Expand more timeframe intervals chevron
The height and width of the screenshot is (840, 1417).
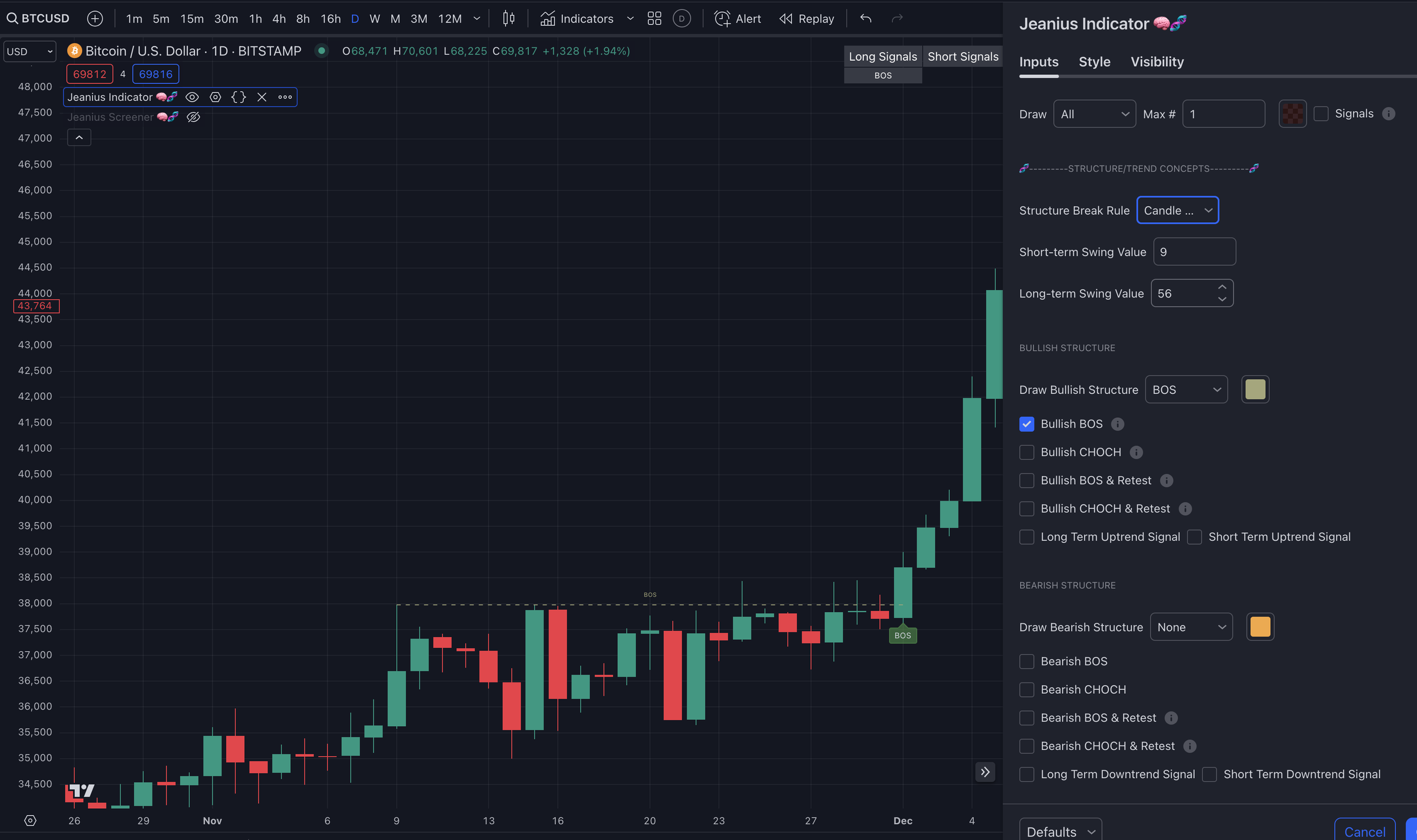point(477,19)
